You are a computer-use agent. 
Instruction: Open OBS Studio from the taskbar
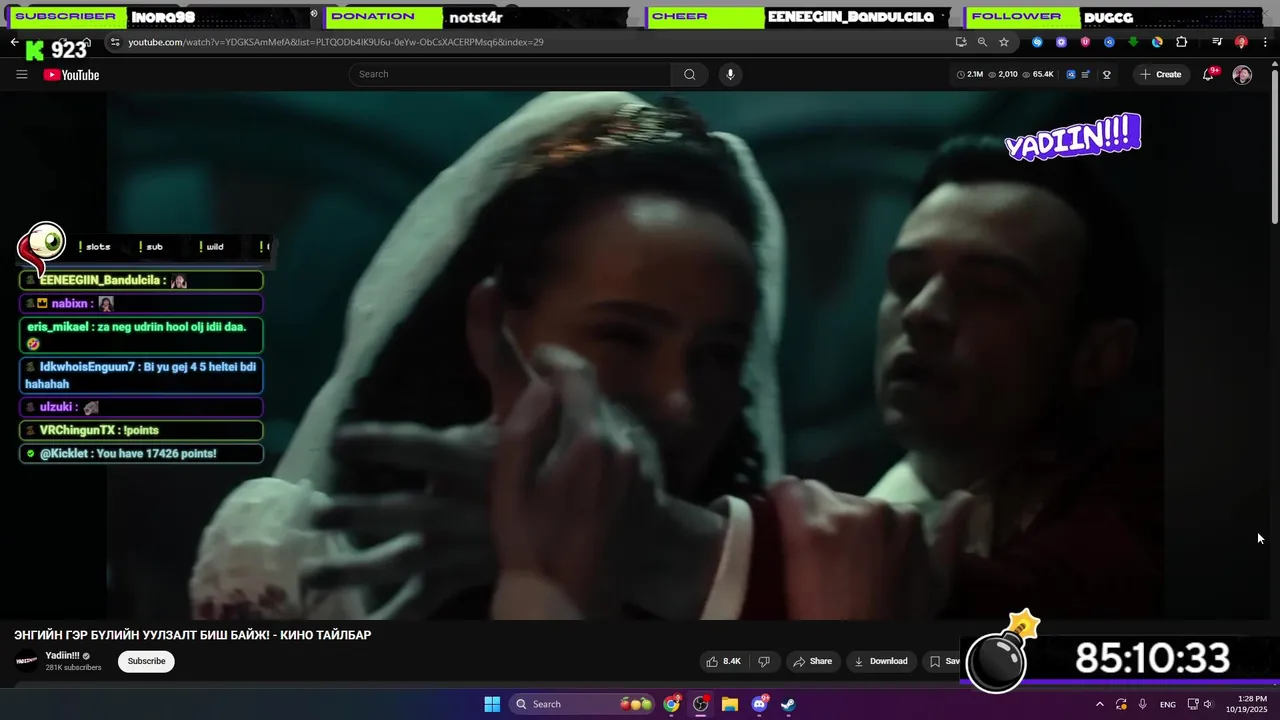tap(701, 704)
